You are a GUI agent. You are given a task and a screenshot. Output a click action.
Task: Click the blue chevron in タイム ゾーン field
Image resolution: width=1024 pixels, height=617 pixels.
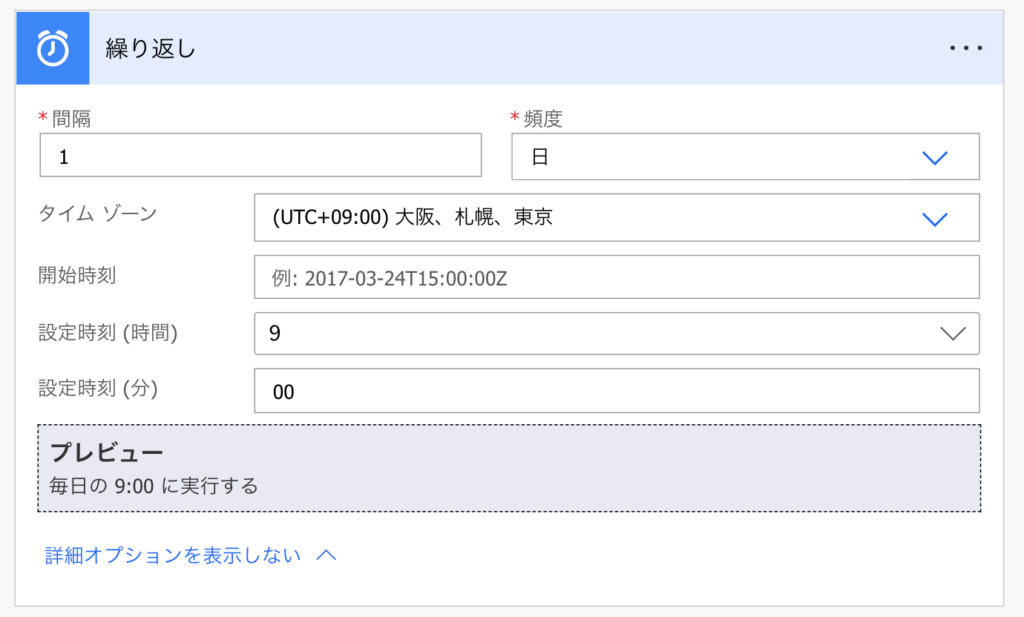[x=935, y=219]
